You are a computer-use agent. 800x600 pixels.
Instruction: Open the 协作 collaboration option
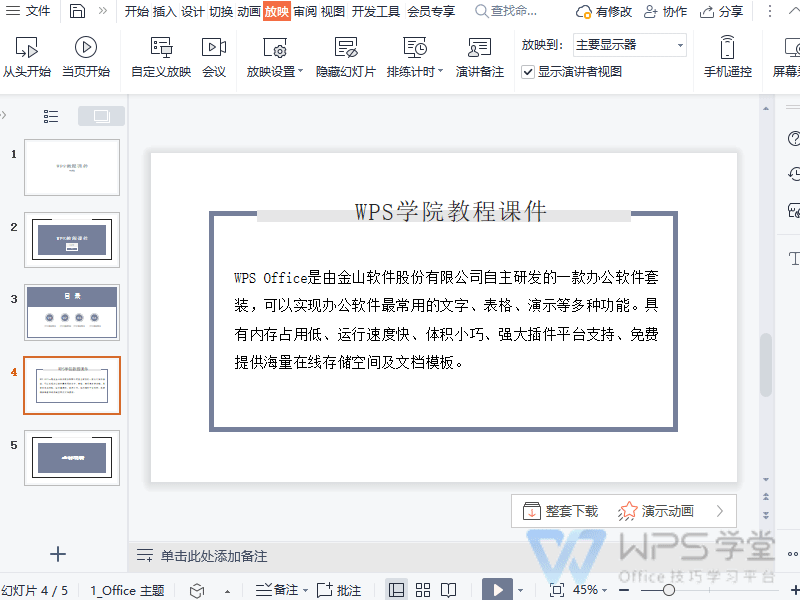click(665, 11)
